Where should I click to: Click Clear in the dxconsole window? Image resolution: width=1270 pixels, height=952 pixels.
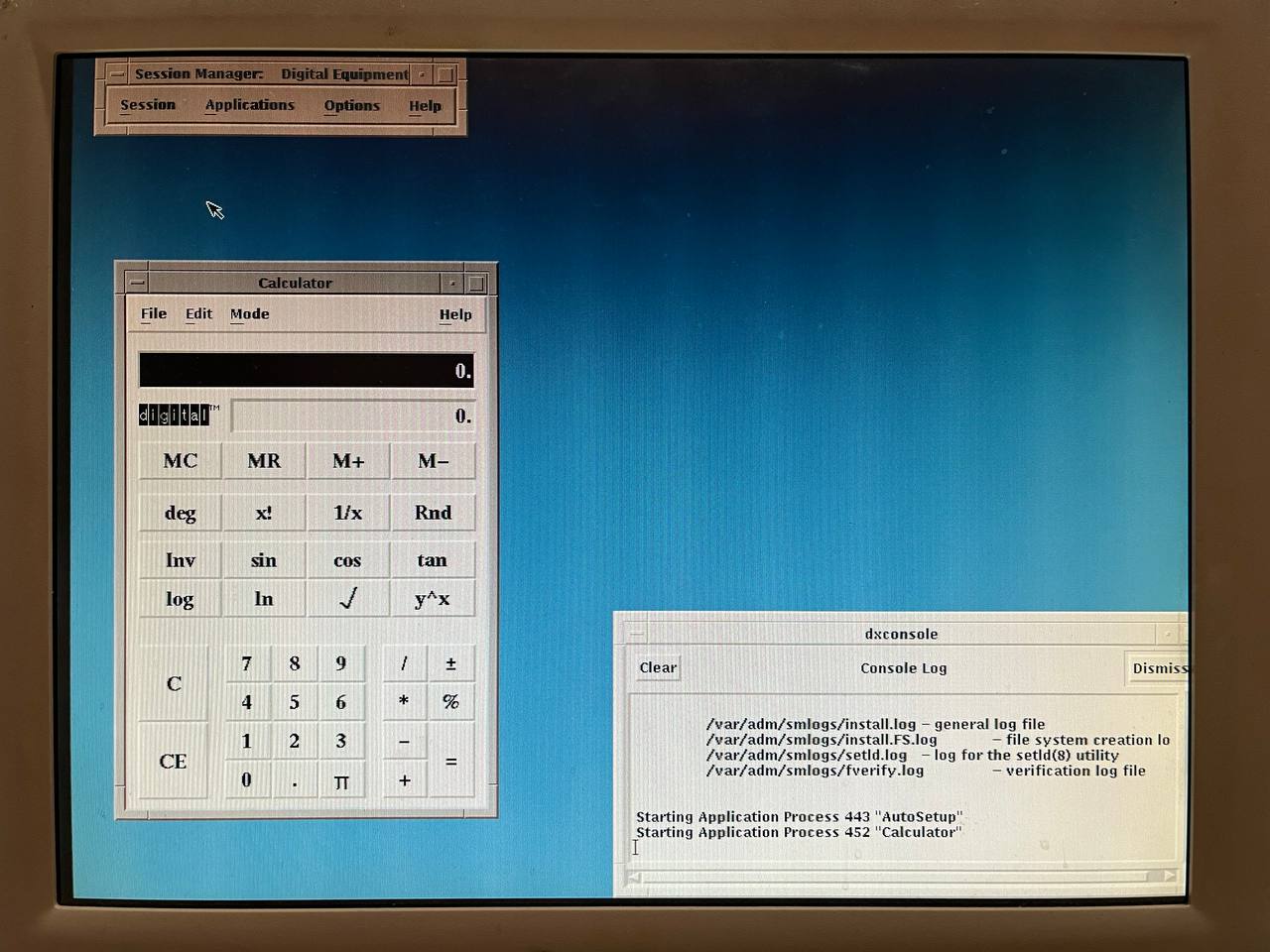(x=658, y=667)
